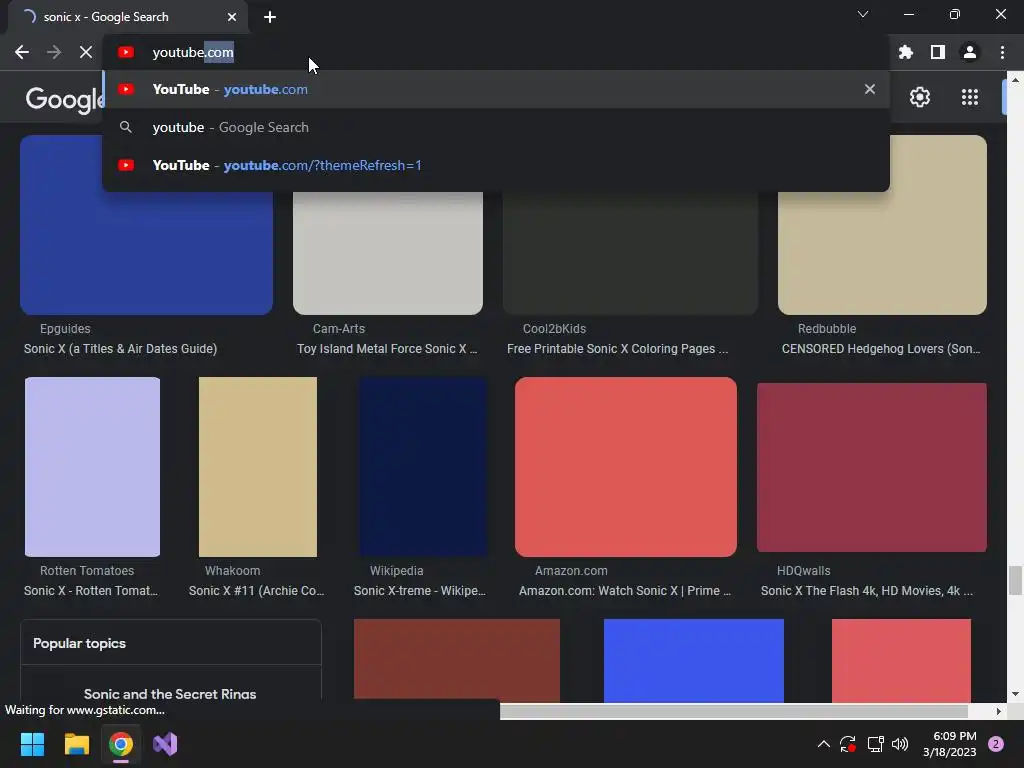
Task: Open Sonic X #11 Archie Comics link
Action: (x=257, y=590)
